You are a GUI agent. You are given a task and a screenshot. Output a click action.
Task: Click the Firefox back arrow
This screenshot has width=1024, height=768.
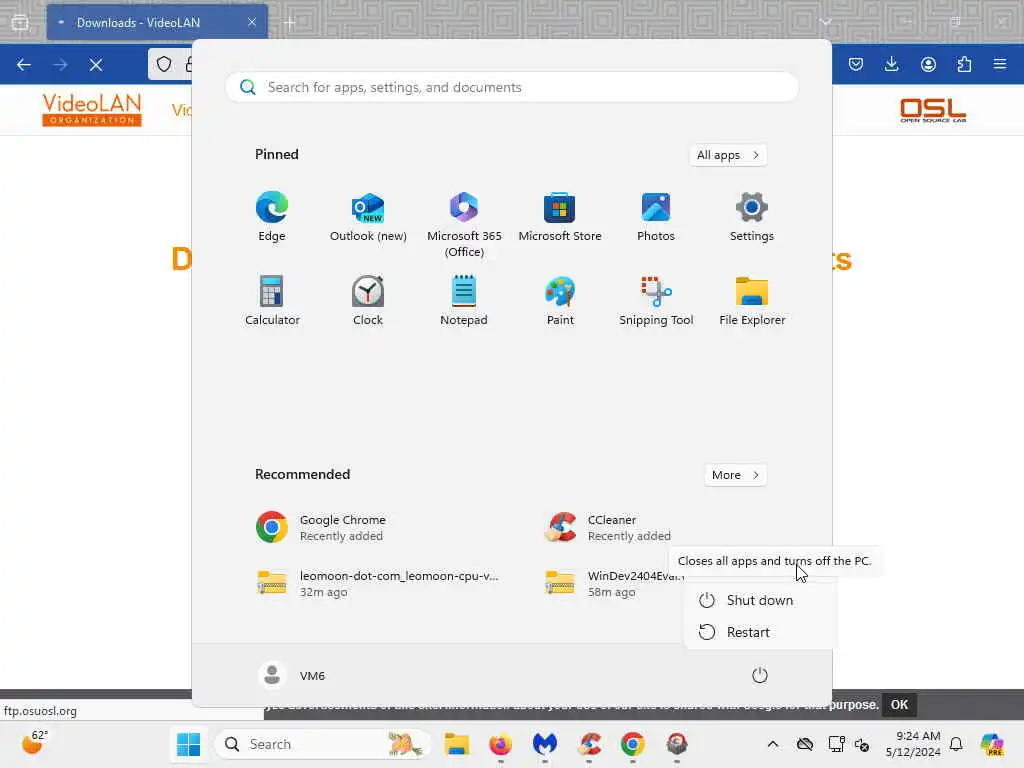pyautogui.click(x=24, y=64)
